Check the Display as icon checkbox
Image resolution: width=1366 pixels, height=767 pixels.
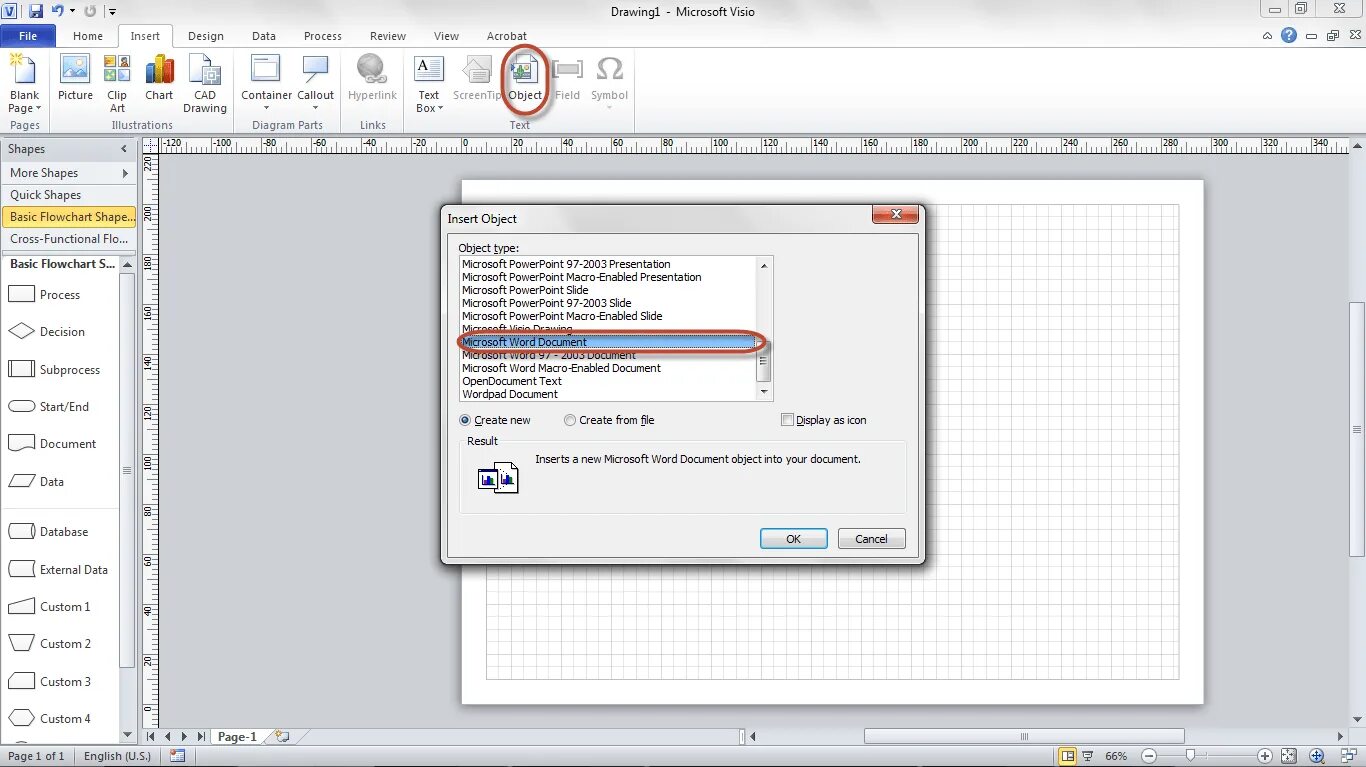[787, 420]
